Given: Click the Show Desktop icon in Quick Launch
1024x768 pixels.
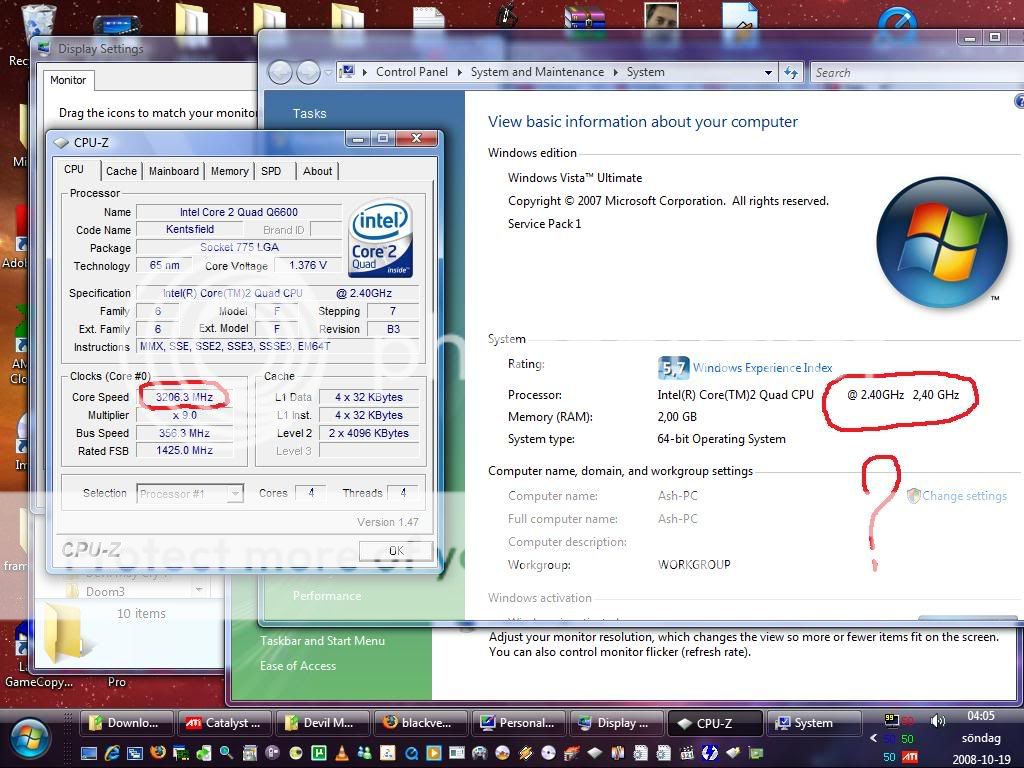Looking at the screenshot, I should coord(89,752).
